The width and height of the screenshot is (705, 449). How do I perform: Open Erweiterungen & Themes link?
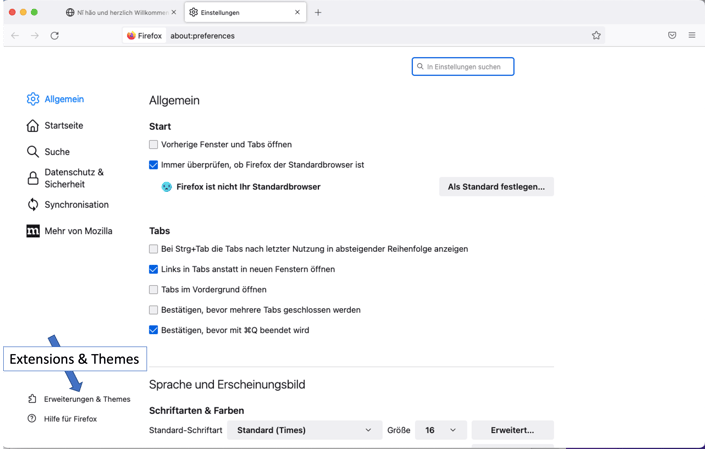tap(86, 399)
